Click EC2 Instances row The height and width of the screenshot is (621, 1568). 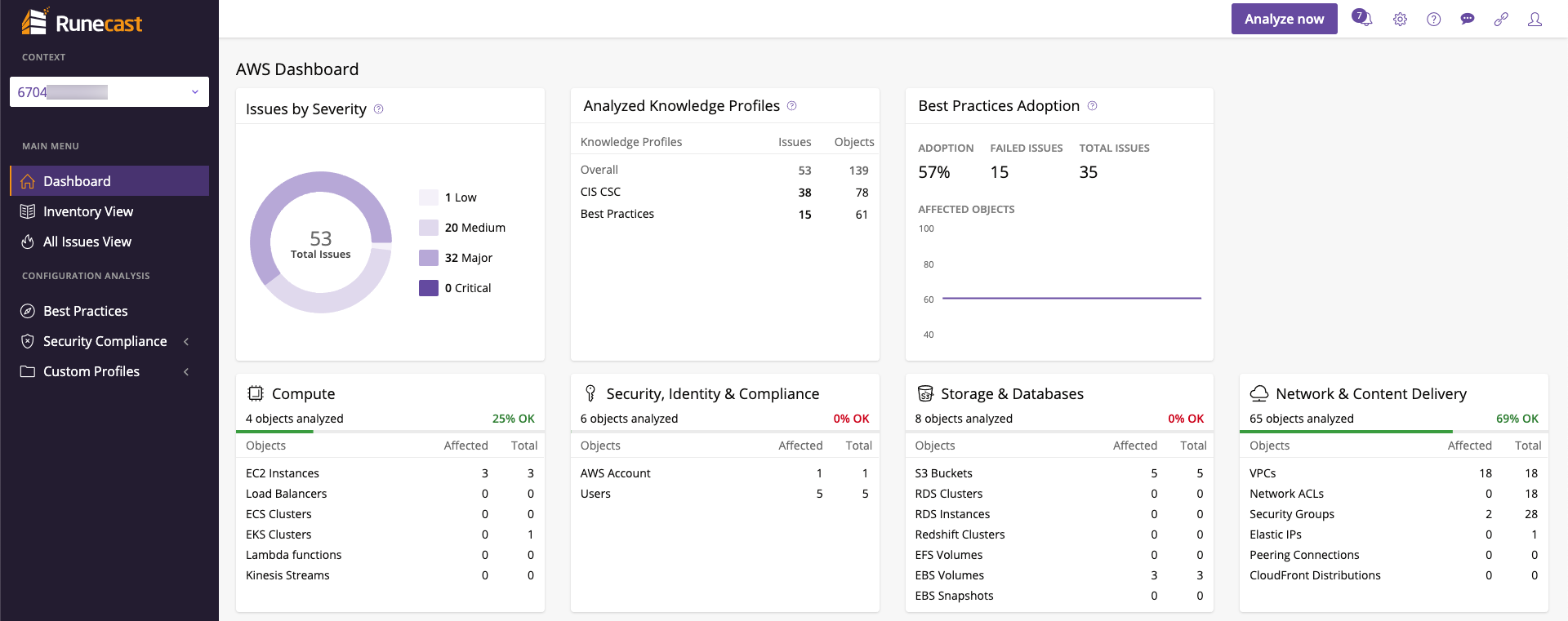390,473
